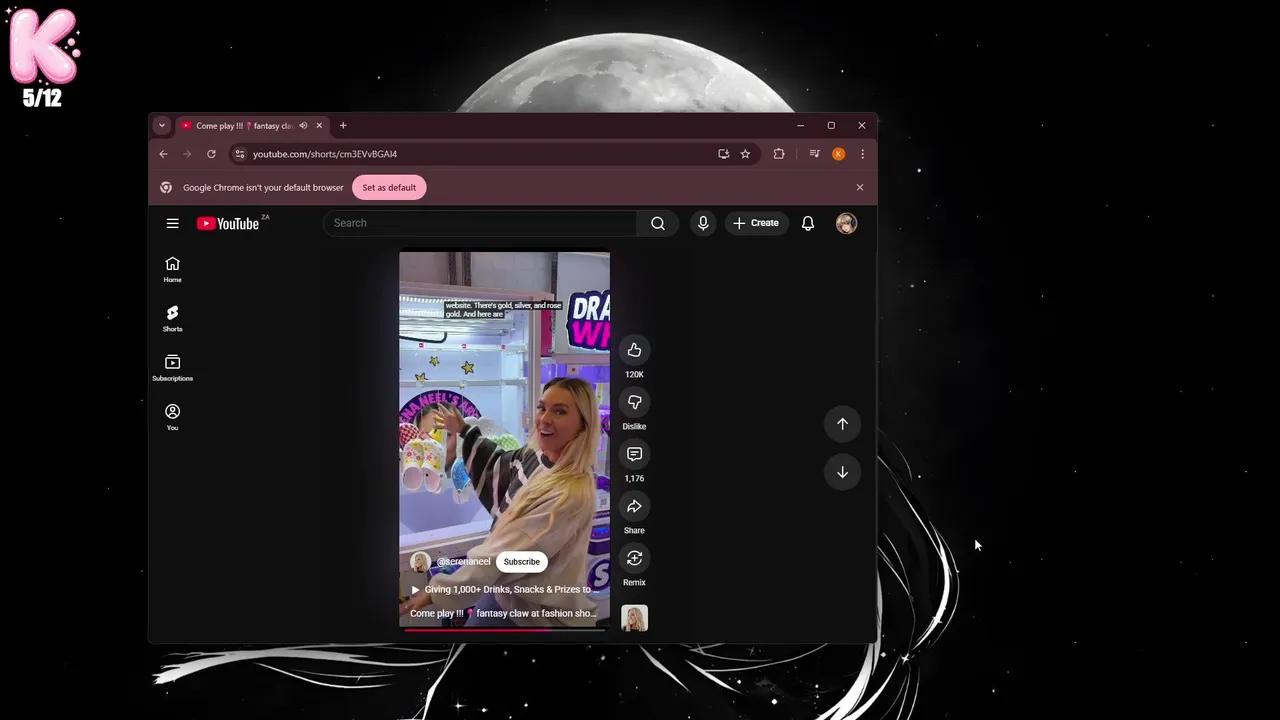Open Subscriptions in the sidebar

[x=172, y=367]
